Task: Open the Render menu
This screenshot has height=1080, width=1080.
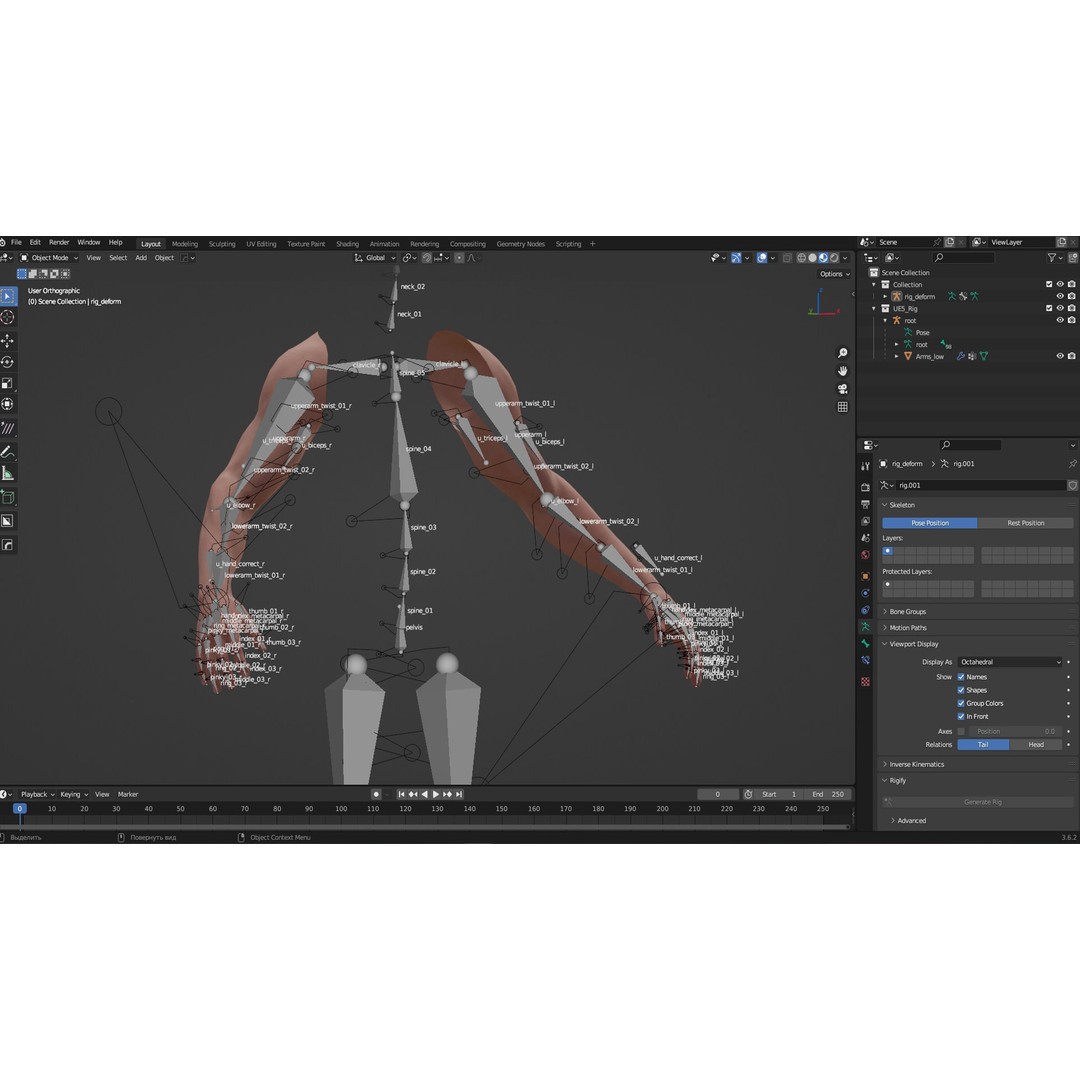Action: click(x=58, y=242)
